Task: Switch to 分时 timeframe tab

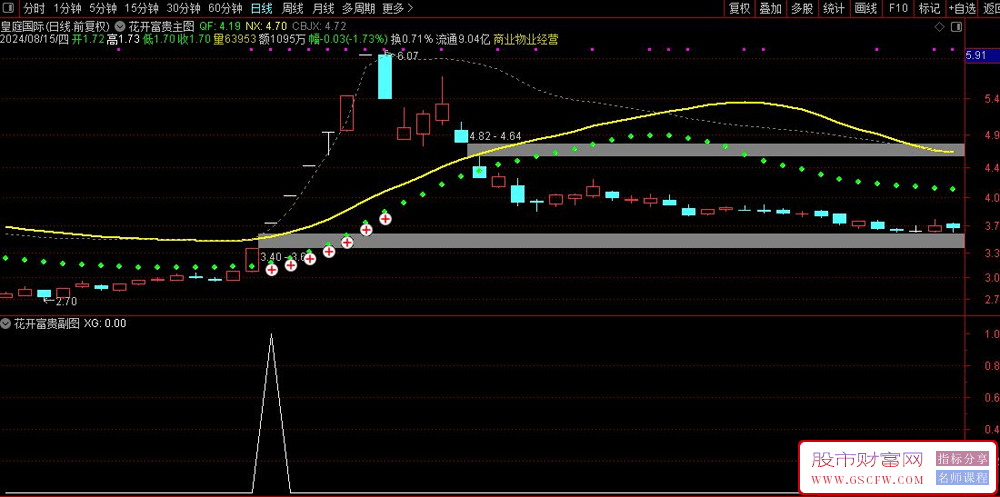Action: coord(34,8)
